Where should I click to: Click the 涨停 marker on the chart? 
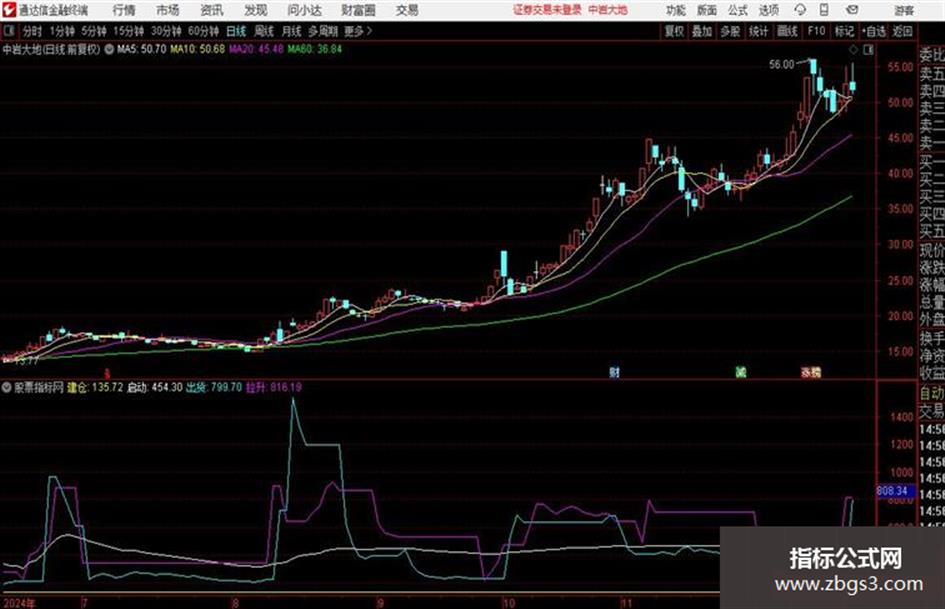point(811,373)
